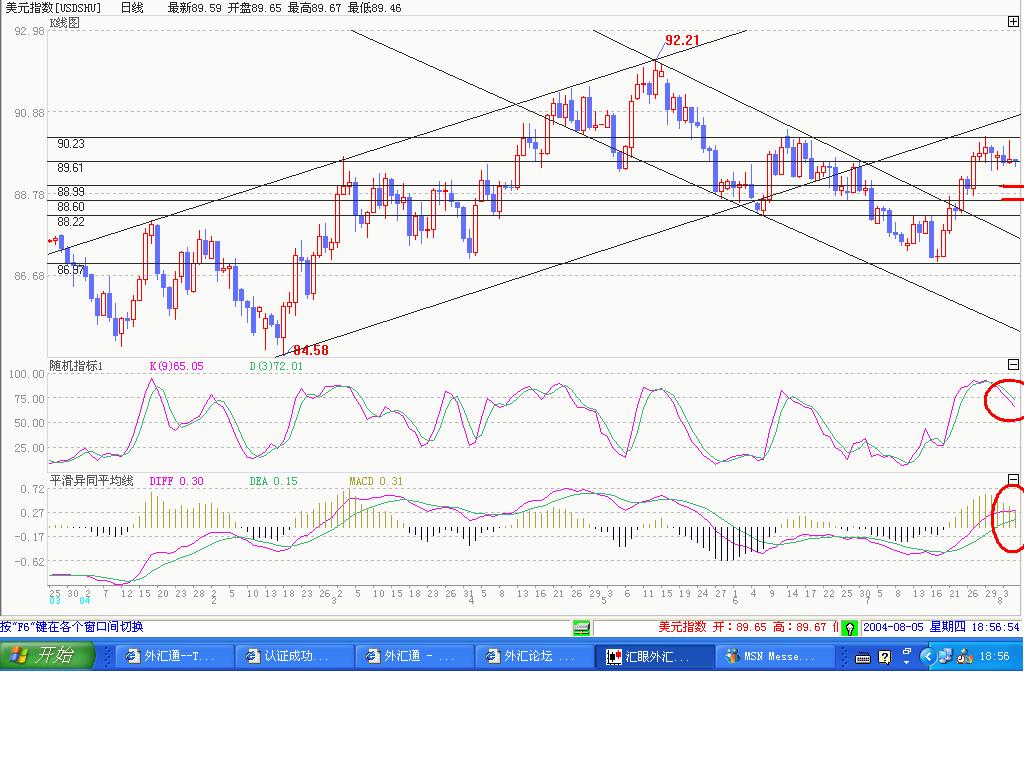The image size is (1024, 768).
Task: Click the system clock showing 18:56
Action: (994, 656)
